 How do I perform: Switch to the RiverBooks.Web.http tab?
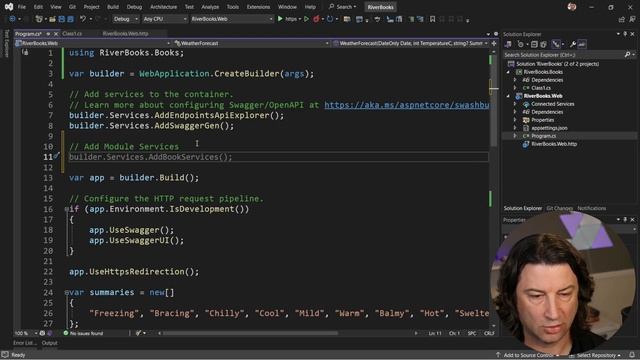(125, 34)
